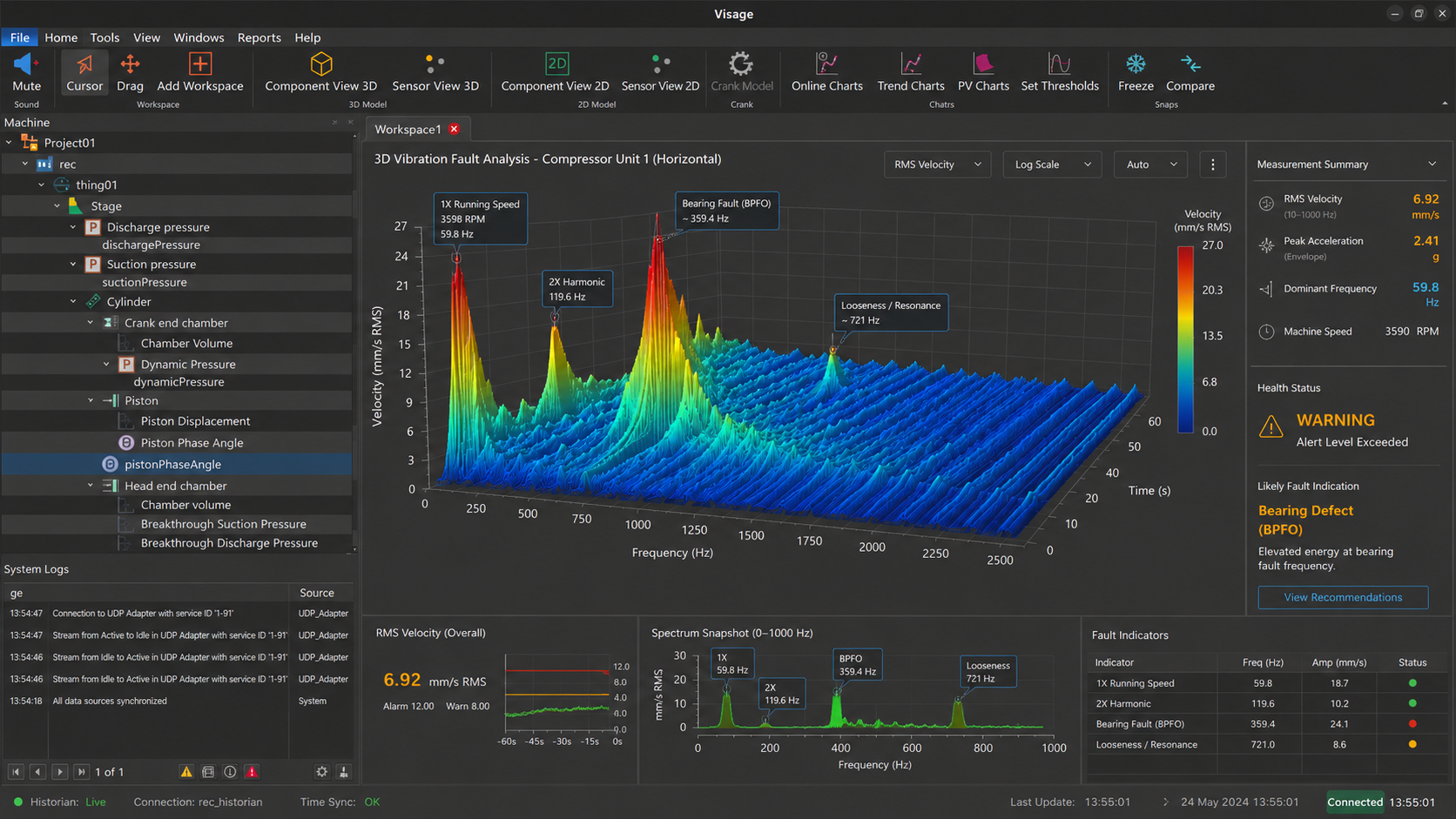The height and width of the screenshot is (819, 1456).
Task: Click the Add Workspace button
Action: point(199,72)
